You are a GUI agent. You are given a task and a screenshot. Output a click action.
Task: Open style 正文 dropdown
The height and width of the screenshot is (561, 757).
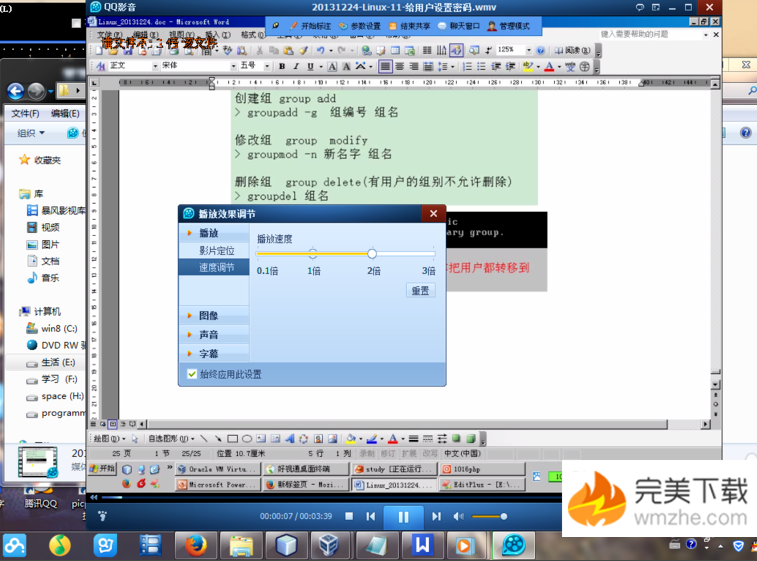pos(155,66)
